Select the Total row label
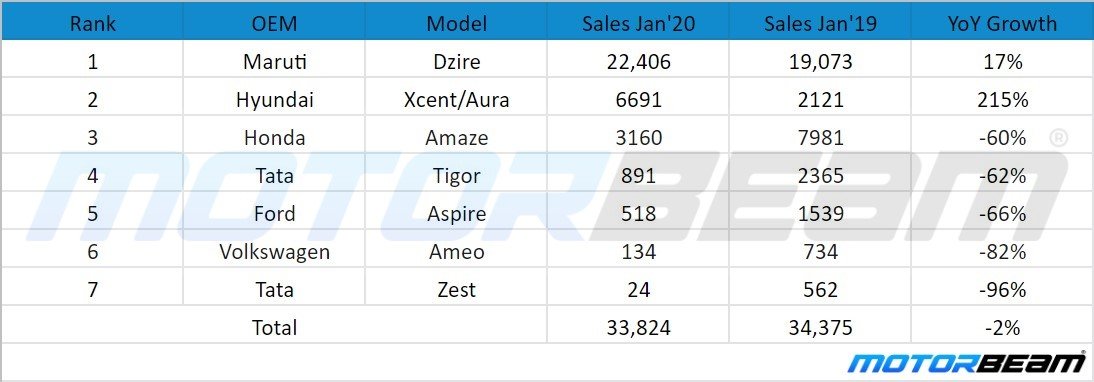This screenshot has height=382, width=1094. pyautogui.click(x=274, y=327)
